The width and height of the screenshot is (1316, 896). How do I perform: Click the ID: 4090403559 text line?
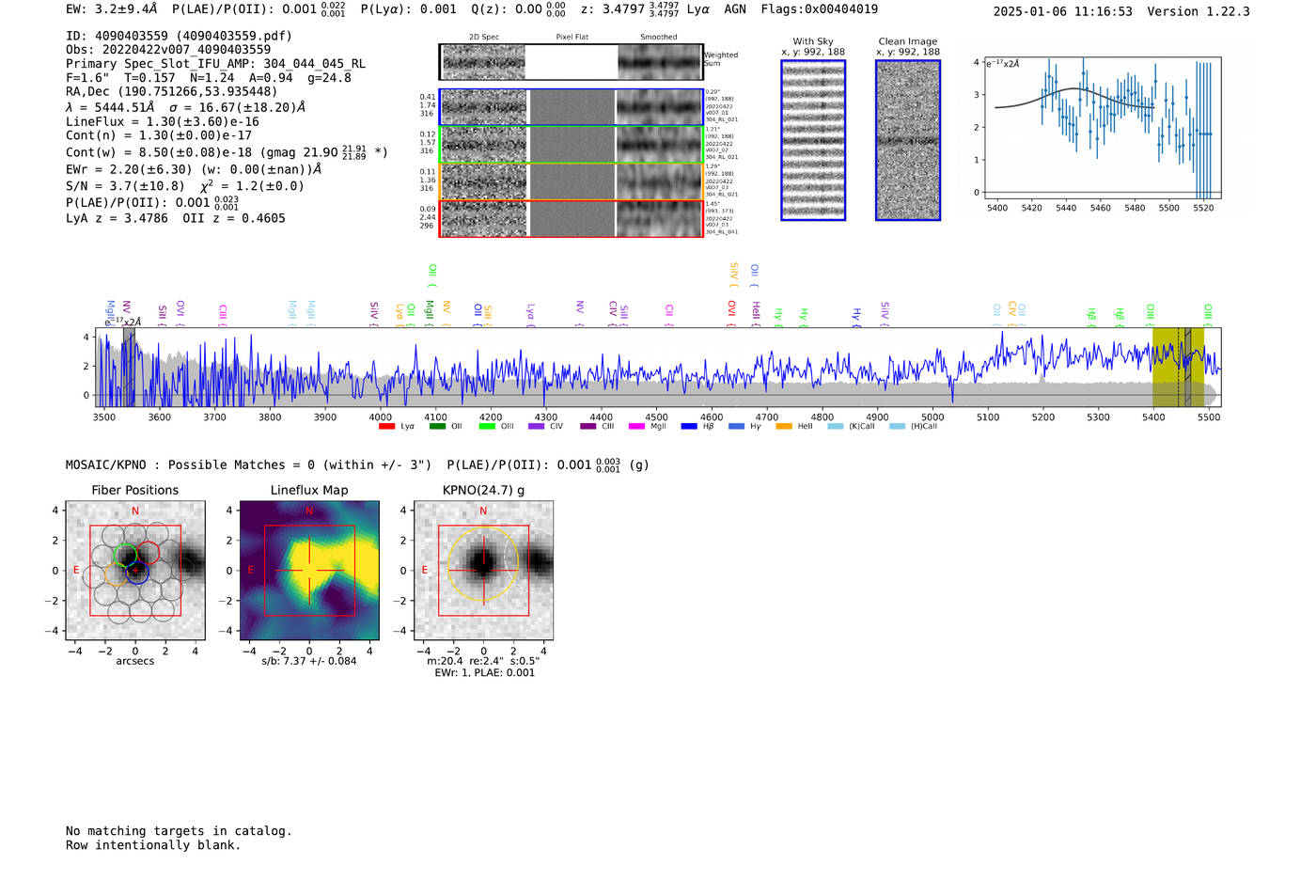point(179,36)
